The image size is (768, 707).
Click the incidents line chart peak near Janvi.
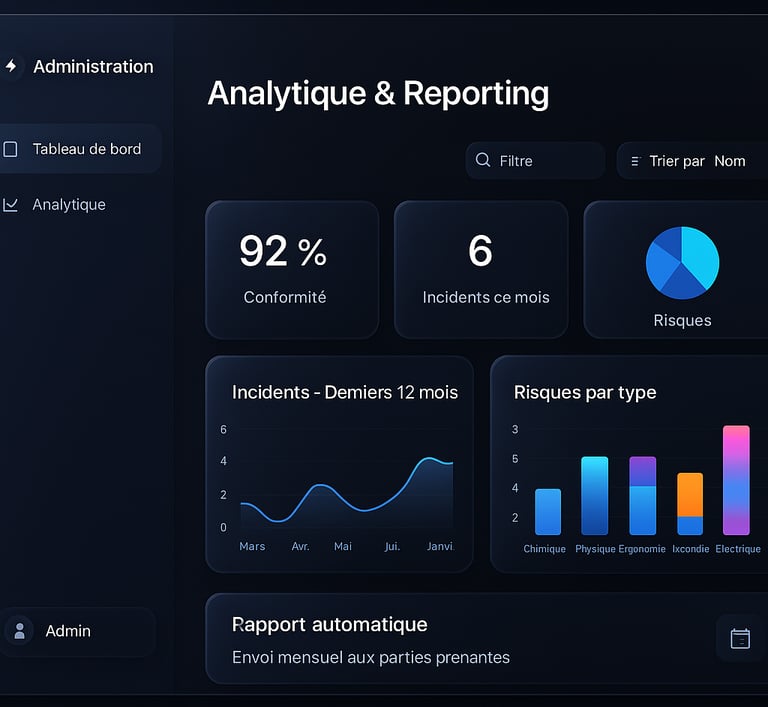point(429,459)
